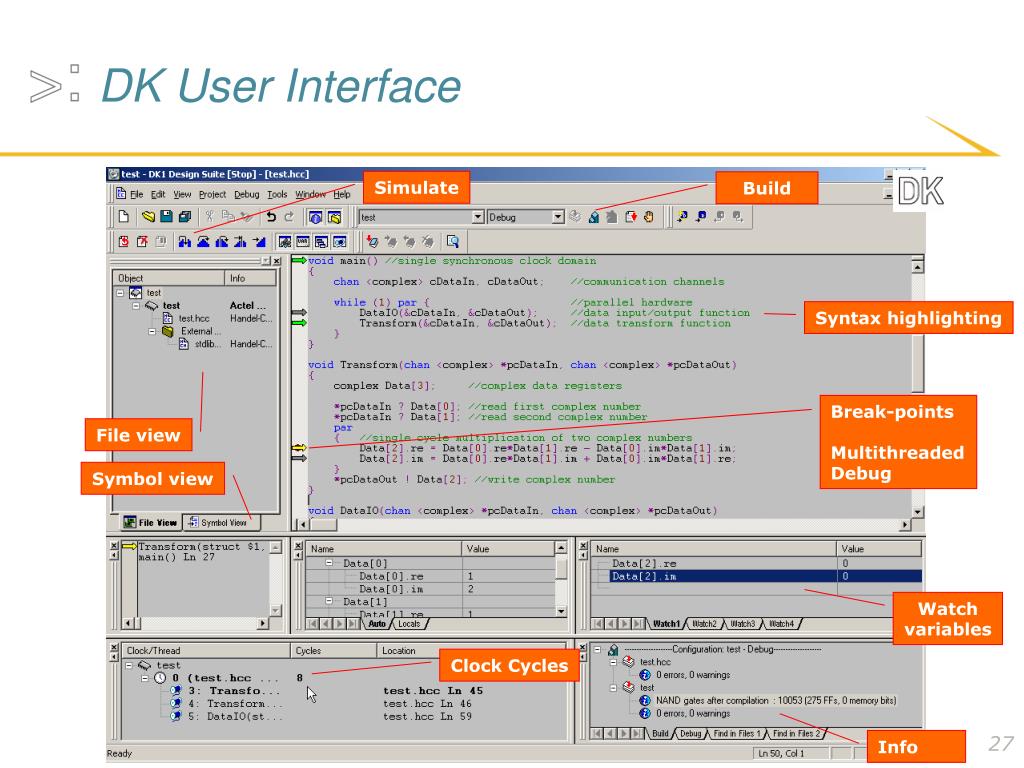1024x768 pixels.
Task: Open the Debug configuration combo box
Action: 525,217
